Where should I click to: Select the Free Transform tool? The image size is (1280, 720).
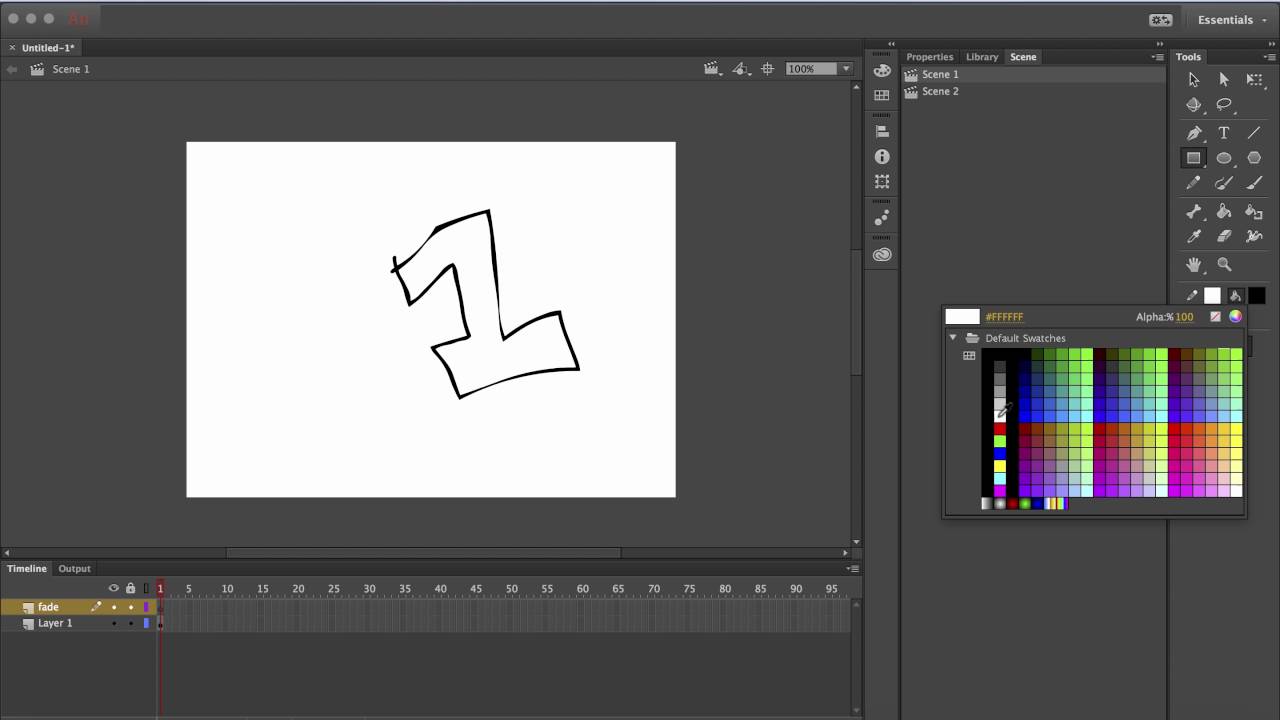click(1254, 80)
